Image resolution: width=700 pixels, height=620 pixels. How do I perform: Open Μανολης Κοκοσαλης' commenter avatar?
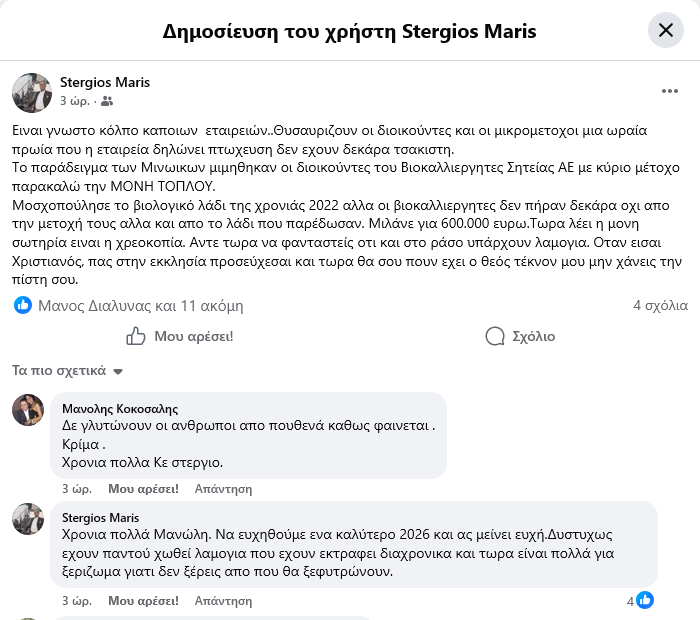tap(27, 411)
